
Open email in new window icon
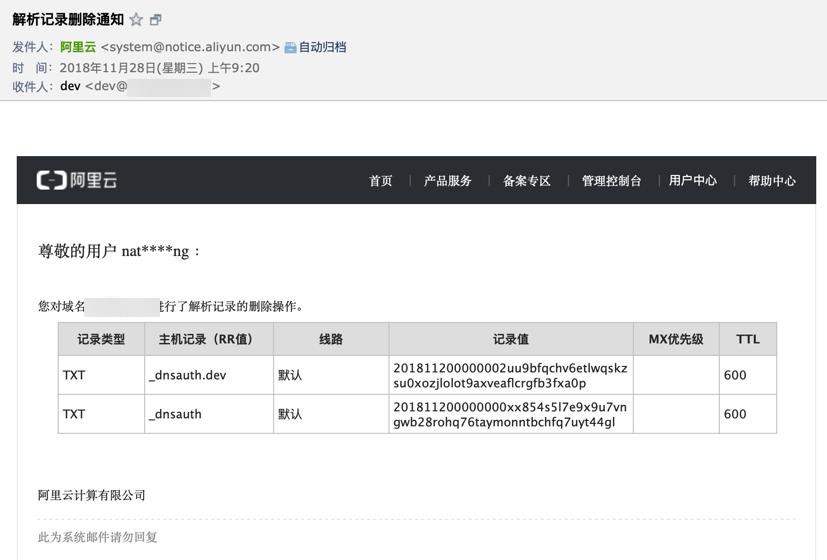[156, 20]
